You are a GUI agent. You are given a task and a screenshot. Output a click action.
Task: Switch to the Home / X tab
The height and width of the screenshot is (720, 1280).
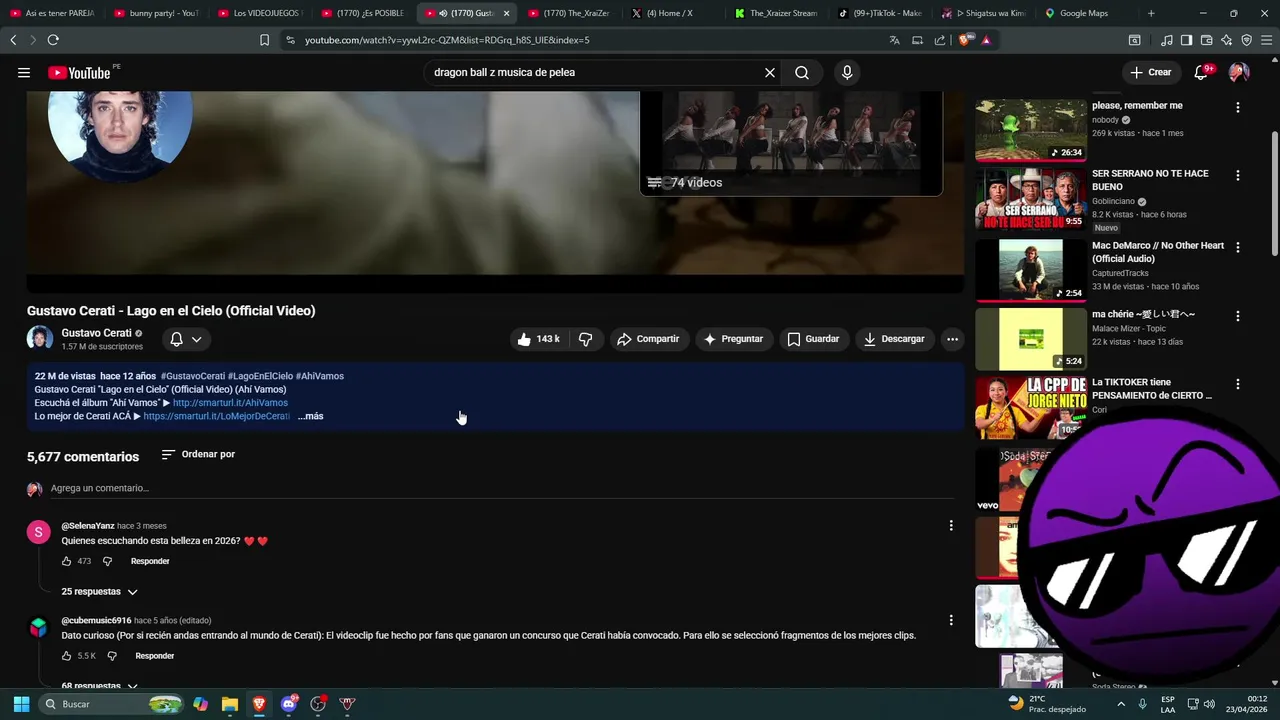(x=672, y=13)
